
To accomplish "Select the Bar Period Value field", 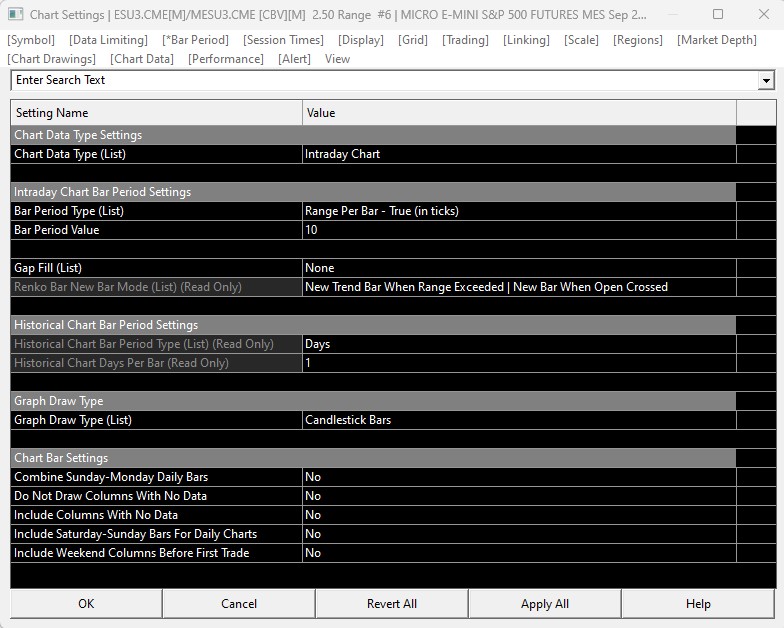I will tap(518, 230).
